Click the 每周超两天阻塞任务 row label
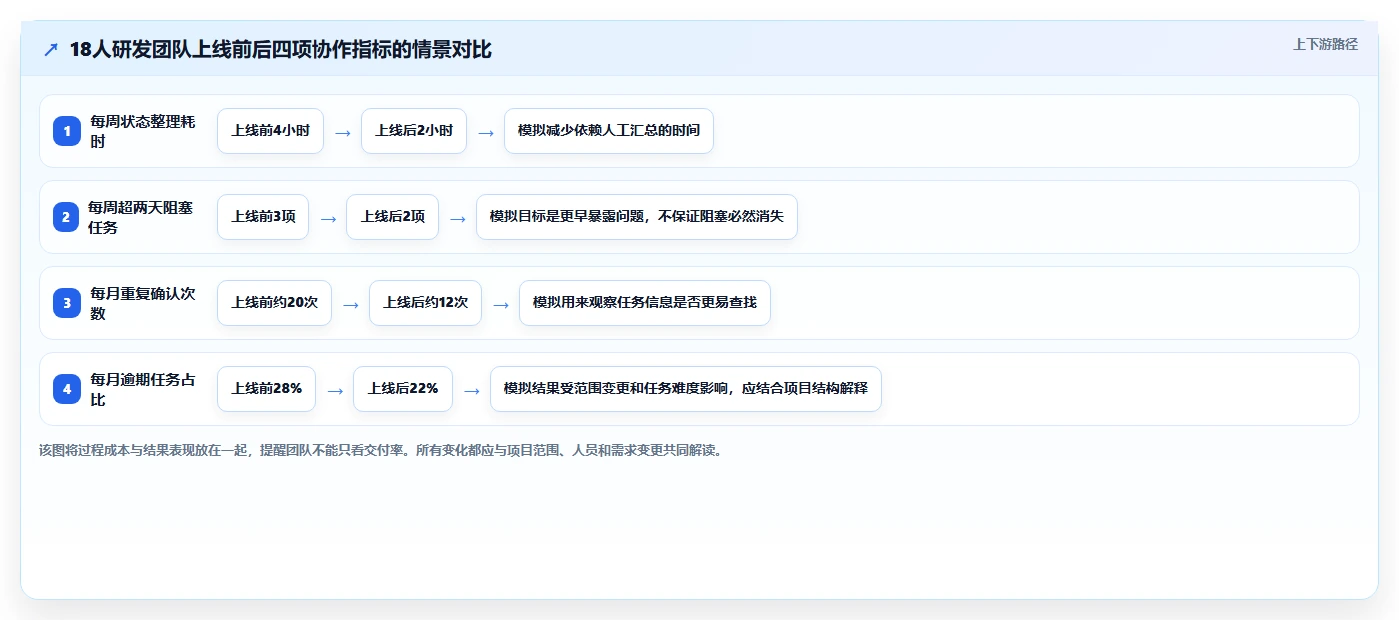The height and width of the screenshot is (620, 1399). pyautogui.click(x=141, y=217)
